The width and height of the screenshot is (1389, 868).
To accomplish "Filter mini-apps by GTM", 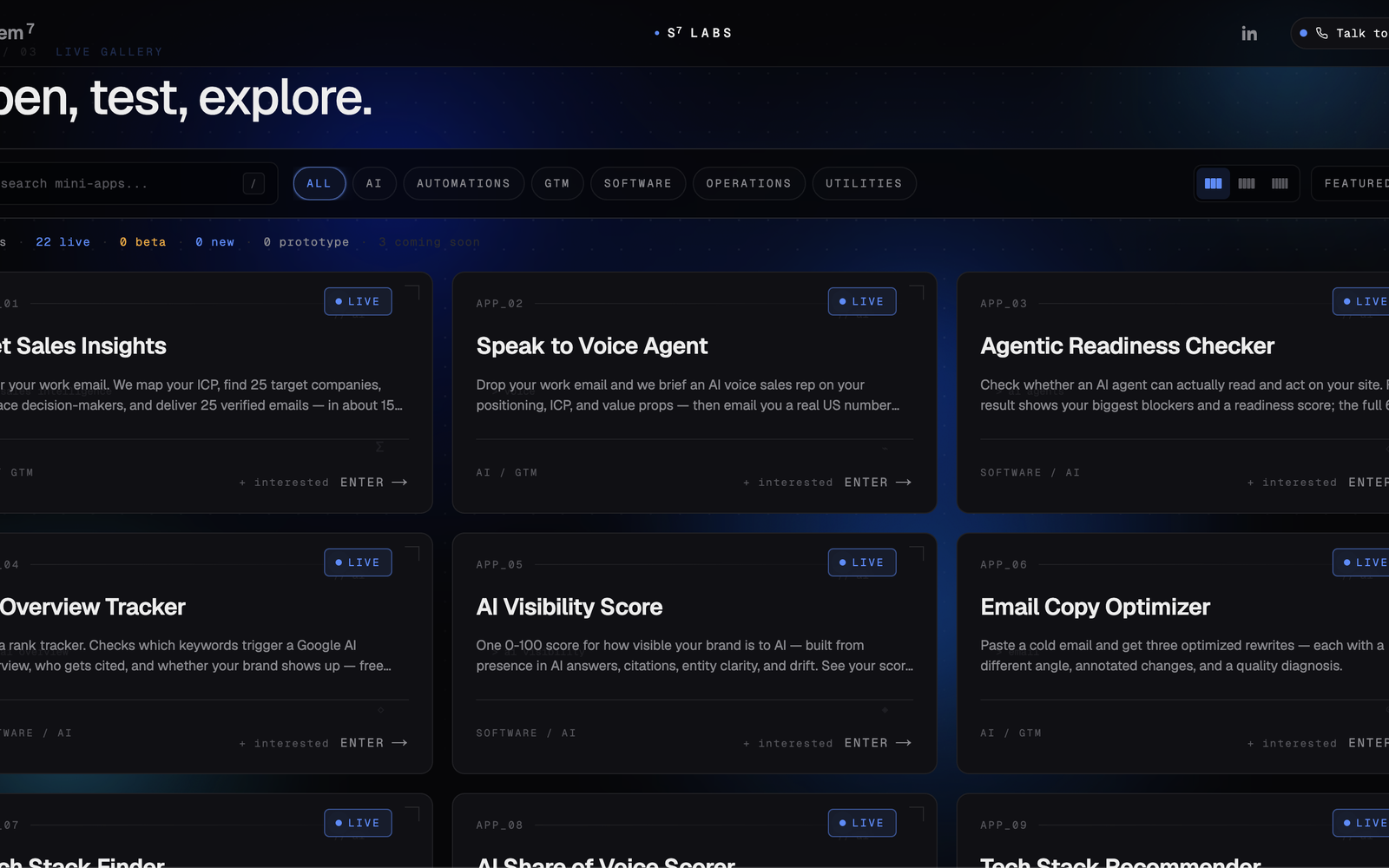I will 557,183.
